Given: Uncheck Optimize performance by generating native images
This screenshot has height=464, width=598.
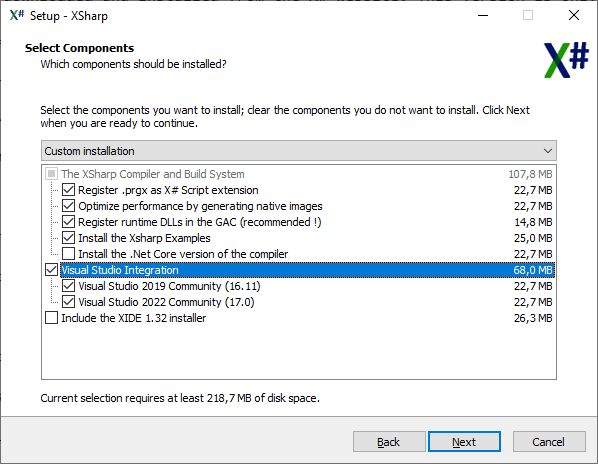Looking at the screenshot, I should click(x=68, y=206).
